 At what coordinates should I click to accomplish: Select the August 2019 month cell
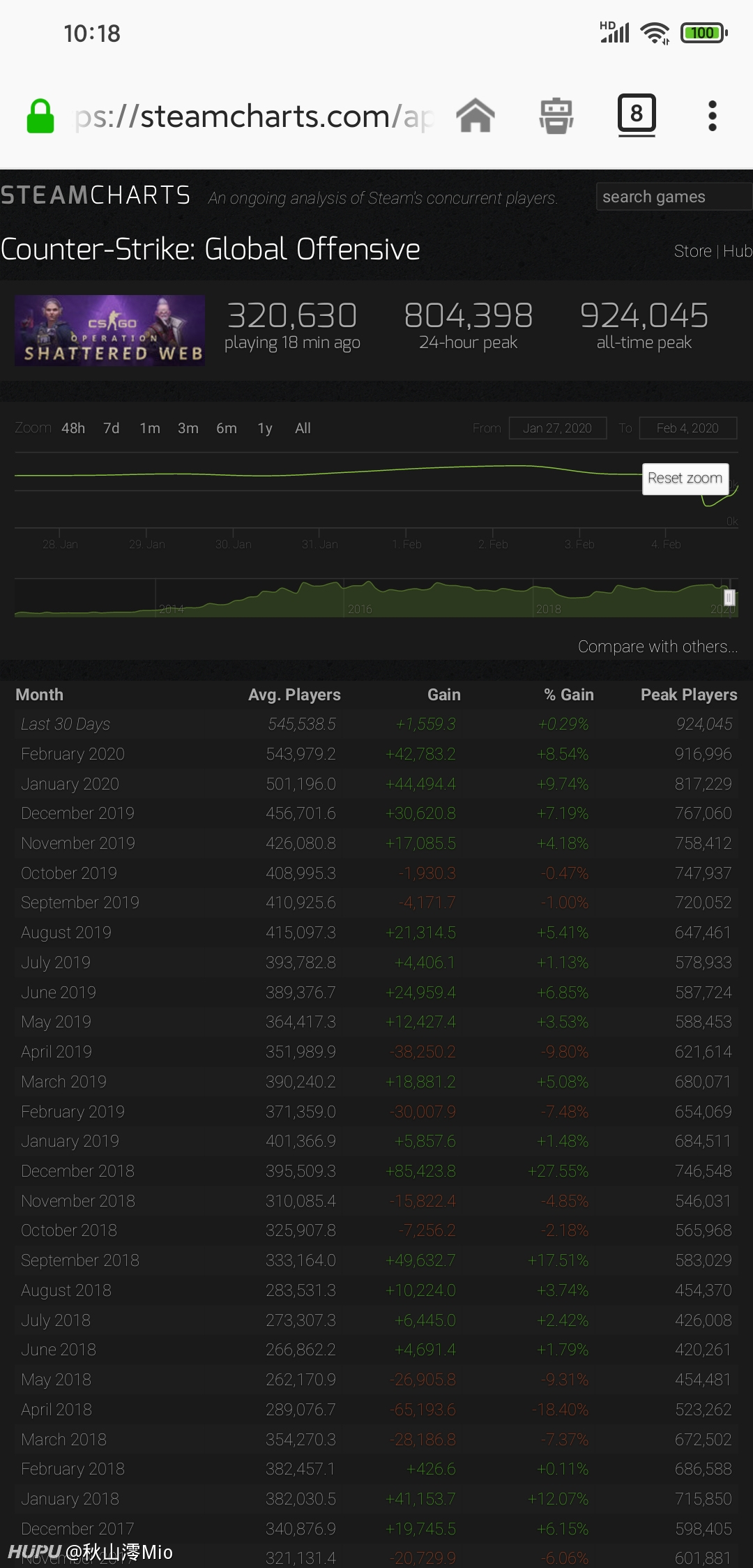[66, 933]
